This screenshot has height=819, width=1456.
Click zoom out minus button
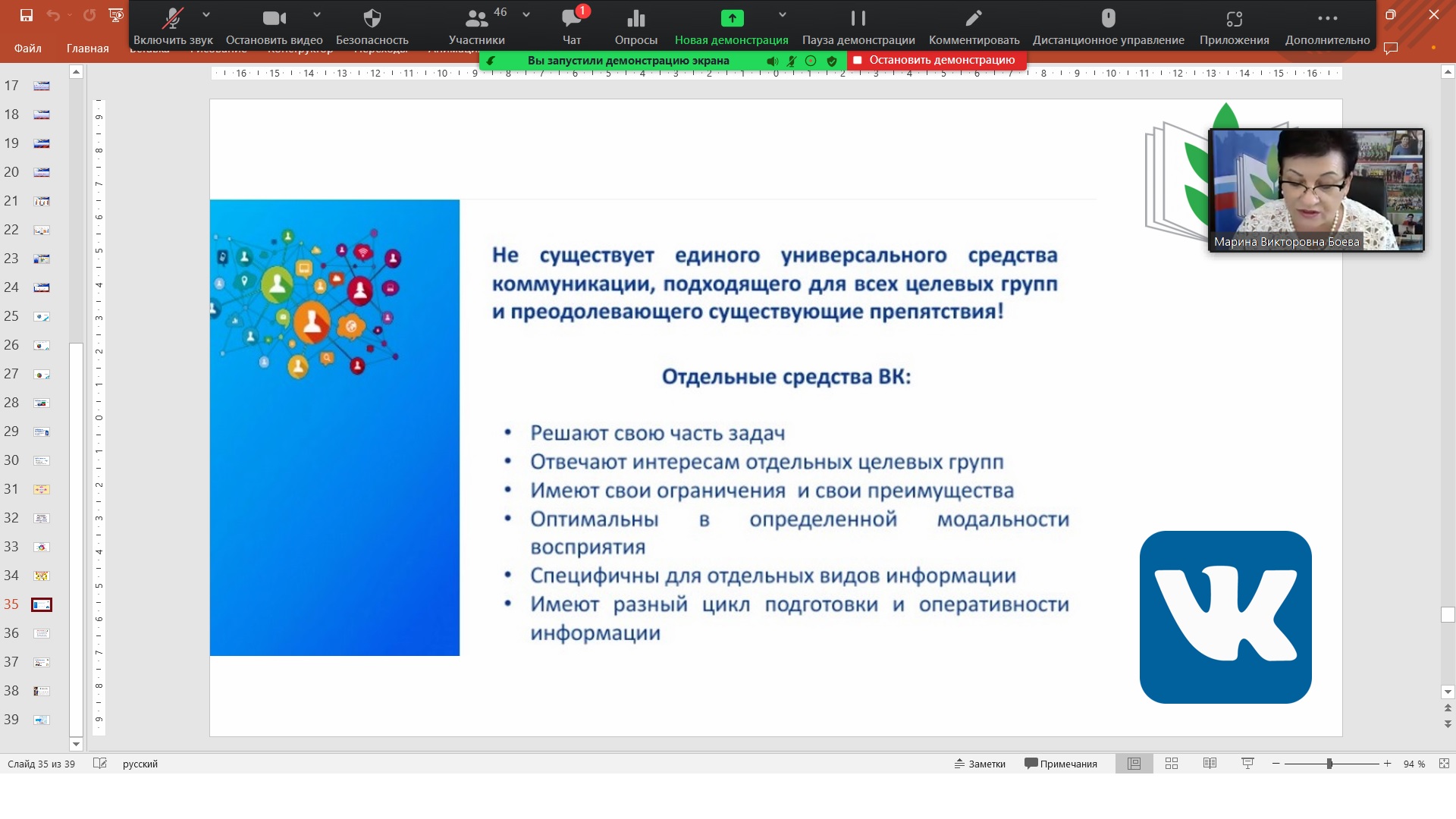click(1276, 764)
